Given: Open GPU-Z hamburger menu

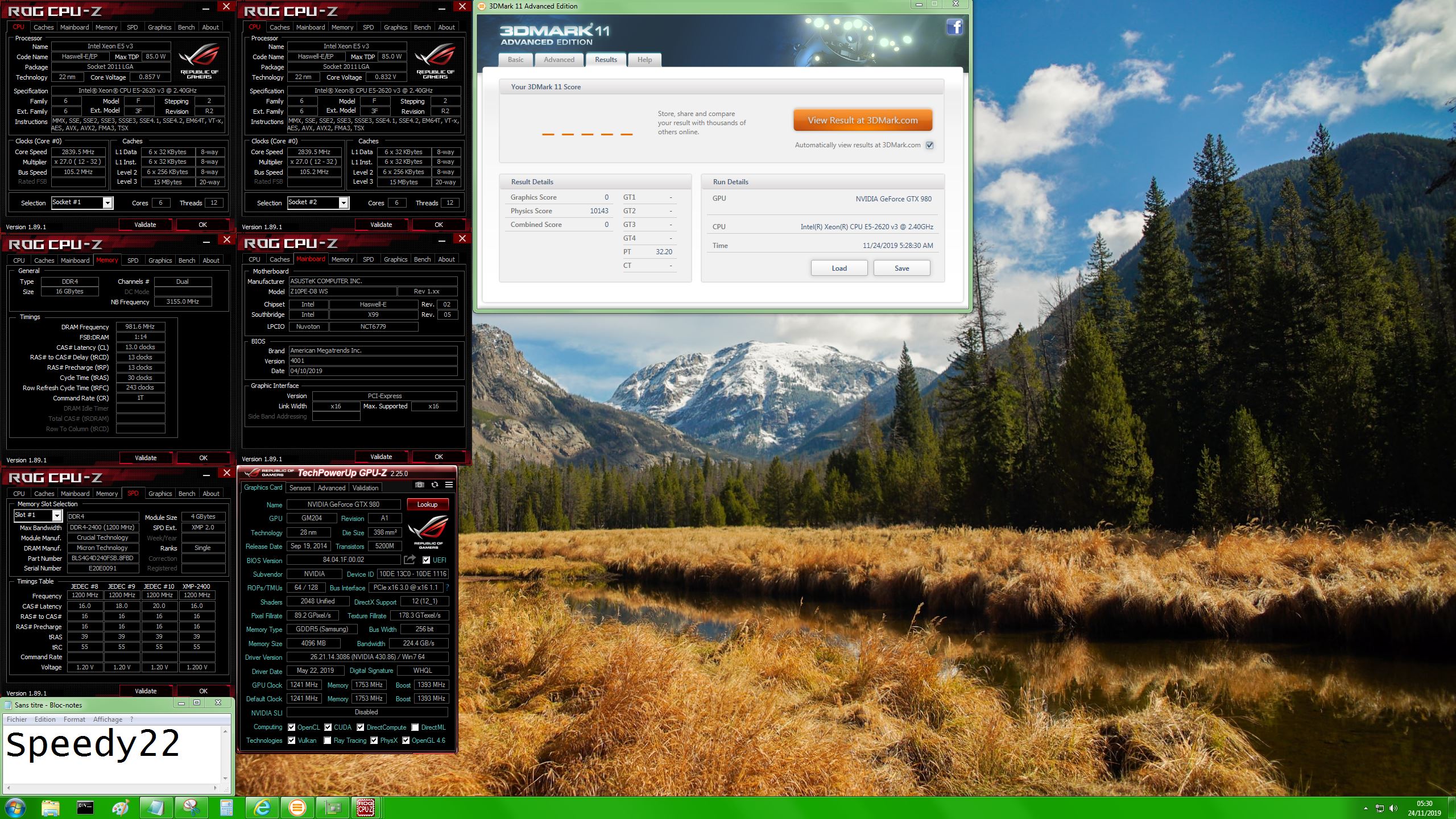Looking at the screenshot, I should point(449,485).
